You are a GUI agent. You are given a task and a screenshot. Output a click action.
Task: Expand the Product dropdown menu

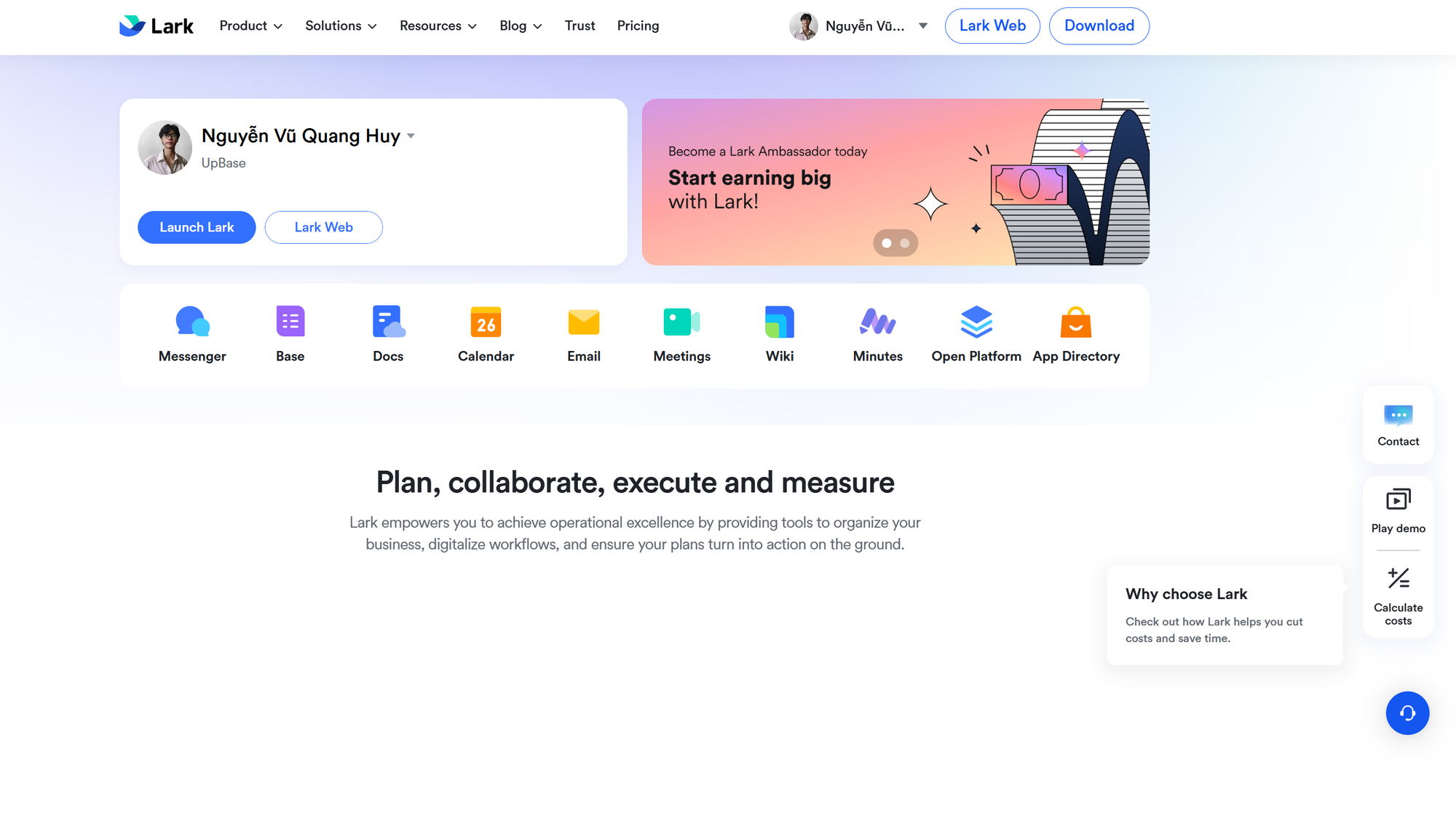[250, 25]
